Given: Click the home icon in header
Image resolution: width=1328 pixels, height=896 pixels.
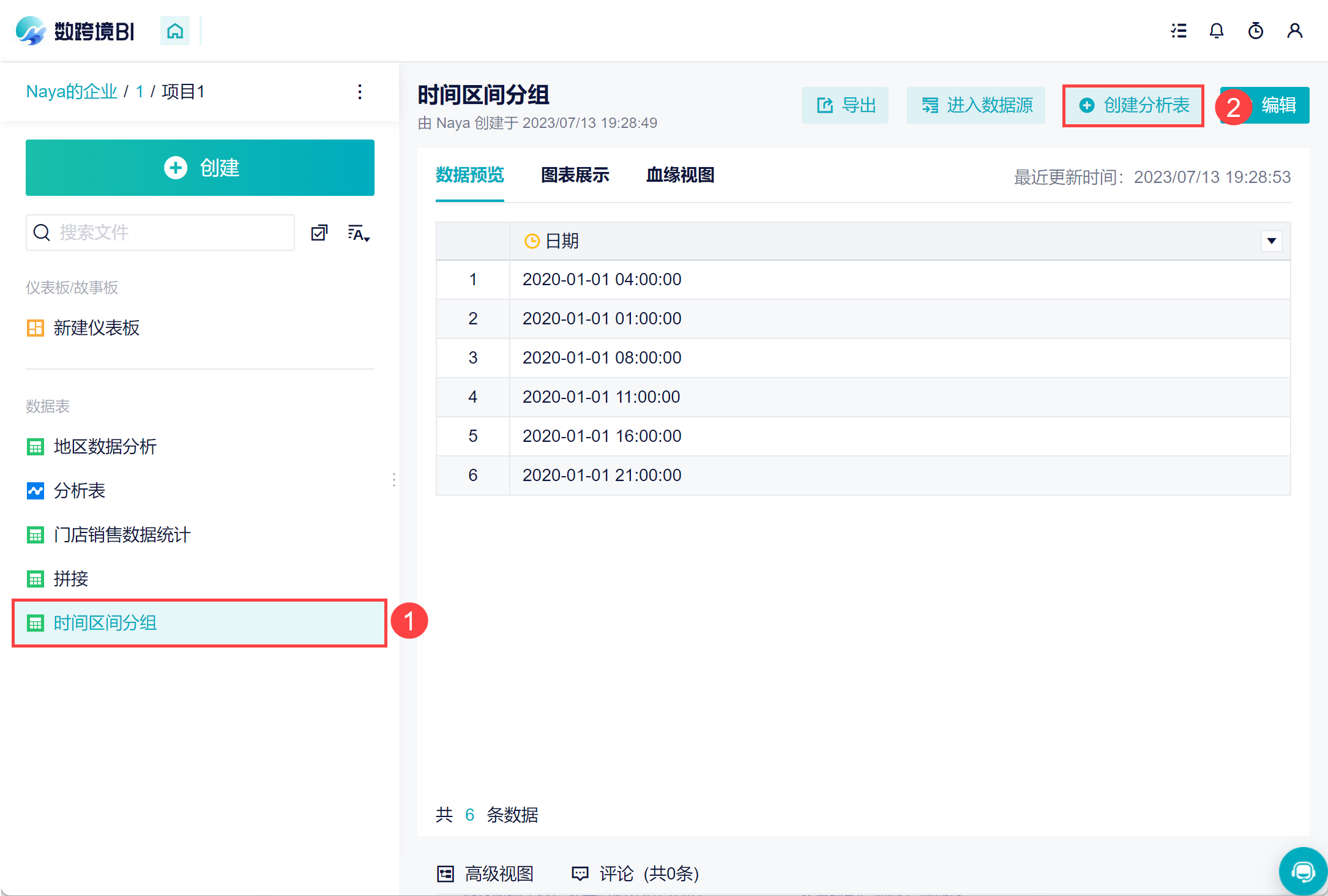Looking at the screenshot, I should tap(175, 31).
